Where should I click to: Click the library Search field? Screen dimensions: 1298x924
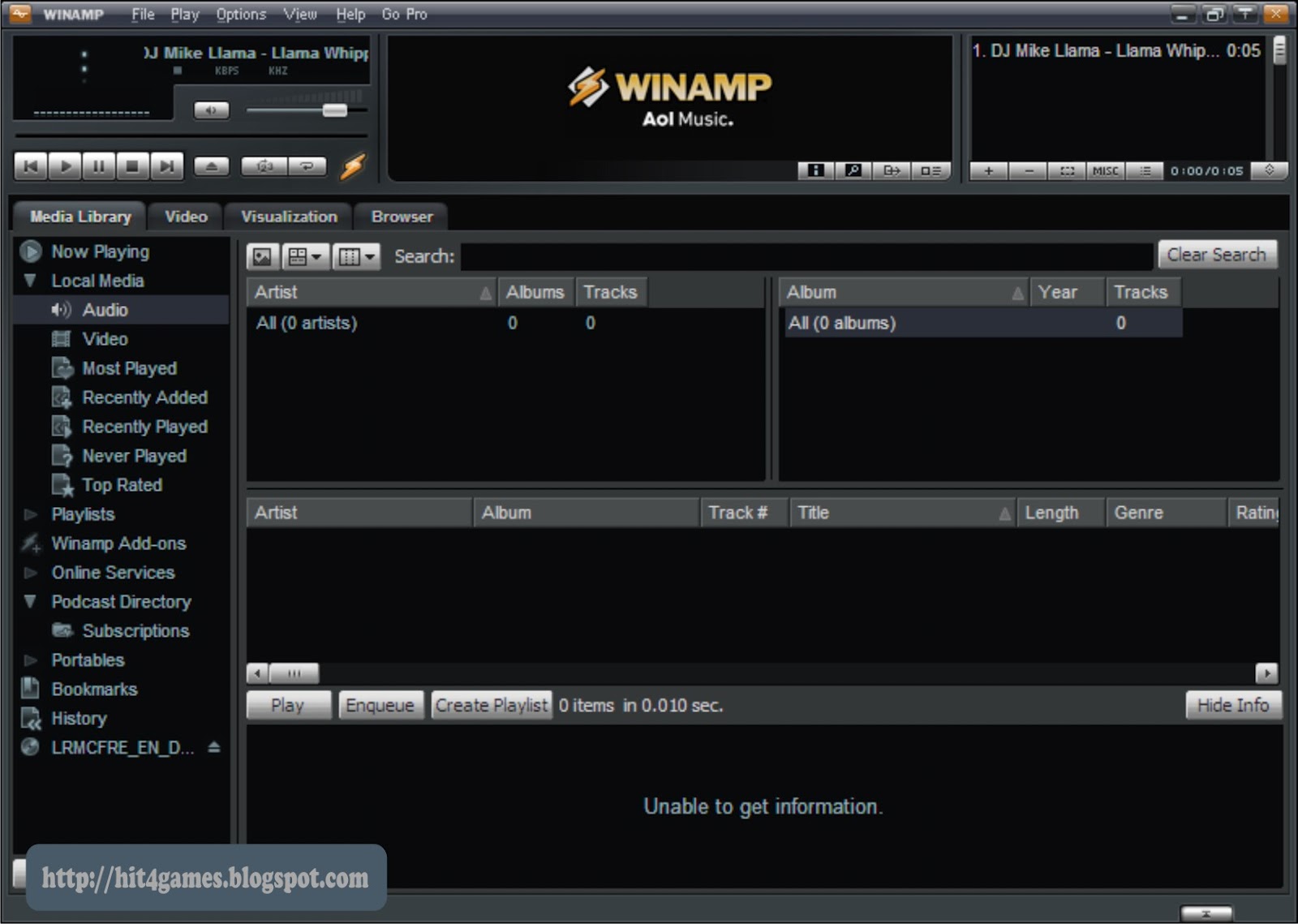tap(806, 256)
